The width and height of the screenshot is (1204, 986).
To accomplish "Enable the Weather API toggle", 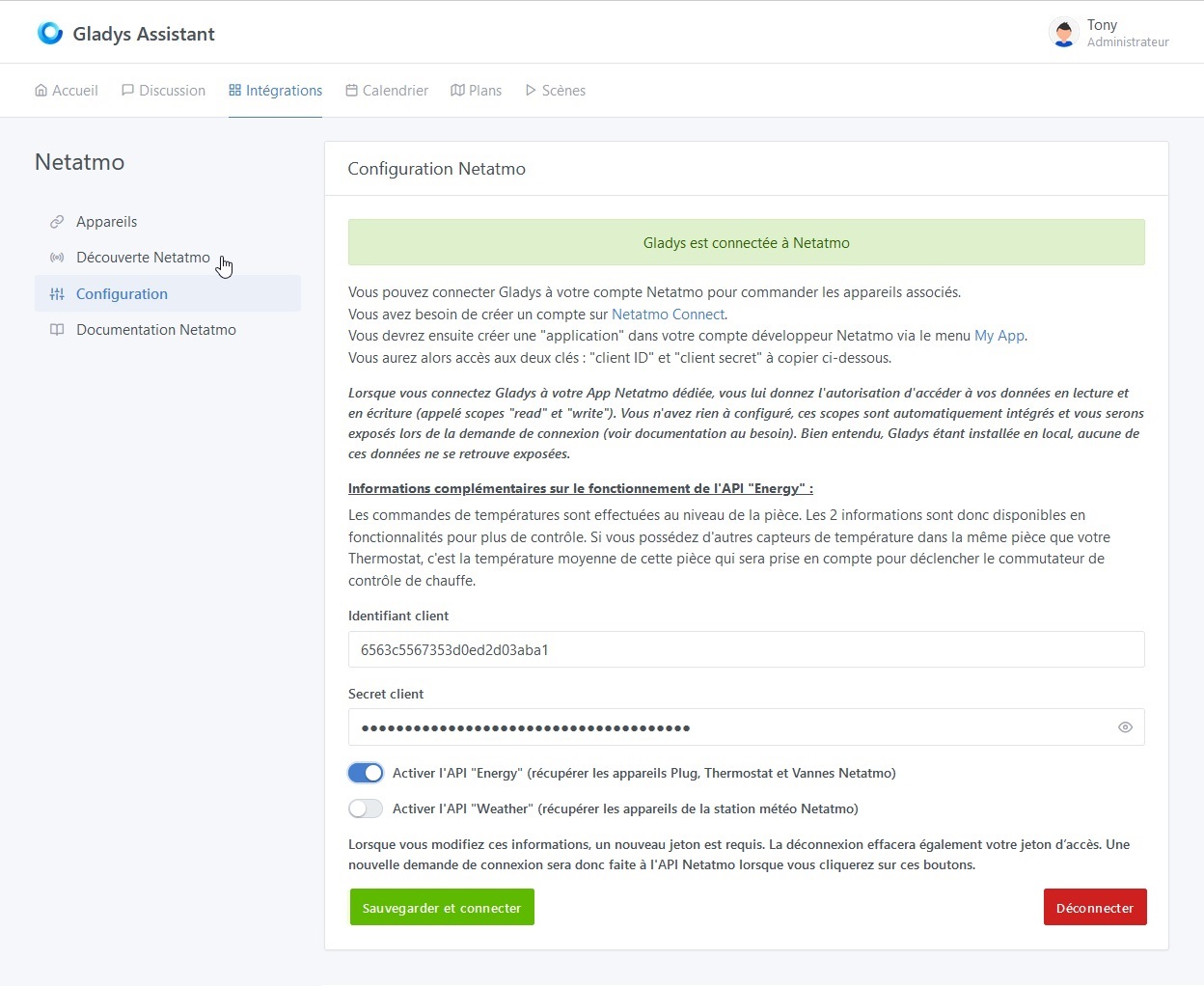I will 366,808.
